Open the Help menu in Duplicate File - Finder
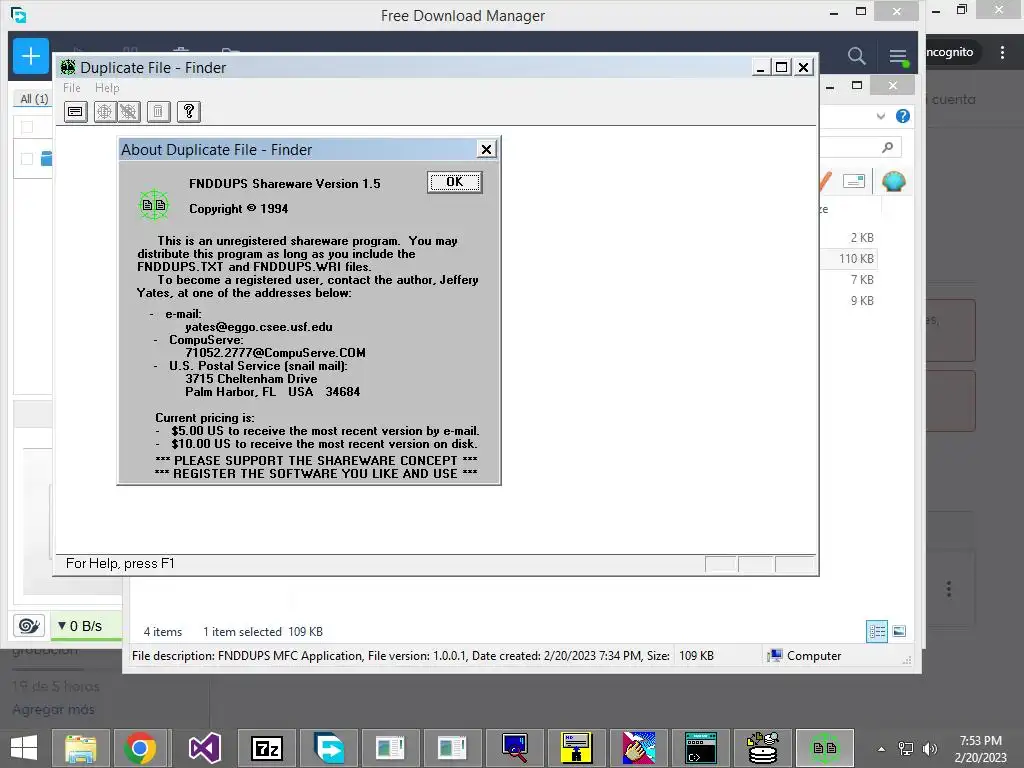Viewport: 1024px width, 768px height. click(107, 88)
